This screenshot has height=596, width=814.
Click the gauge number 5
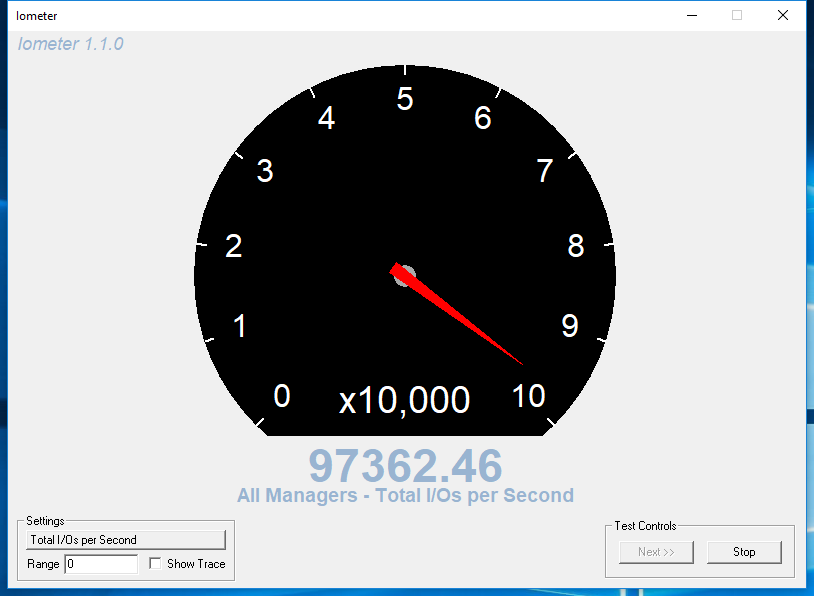[405, 99]
